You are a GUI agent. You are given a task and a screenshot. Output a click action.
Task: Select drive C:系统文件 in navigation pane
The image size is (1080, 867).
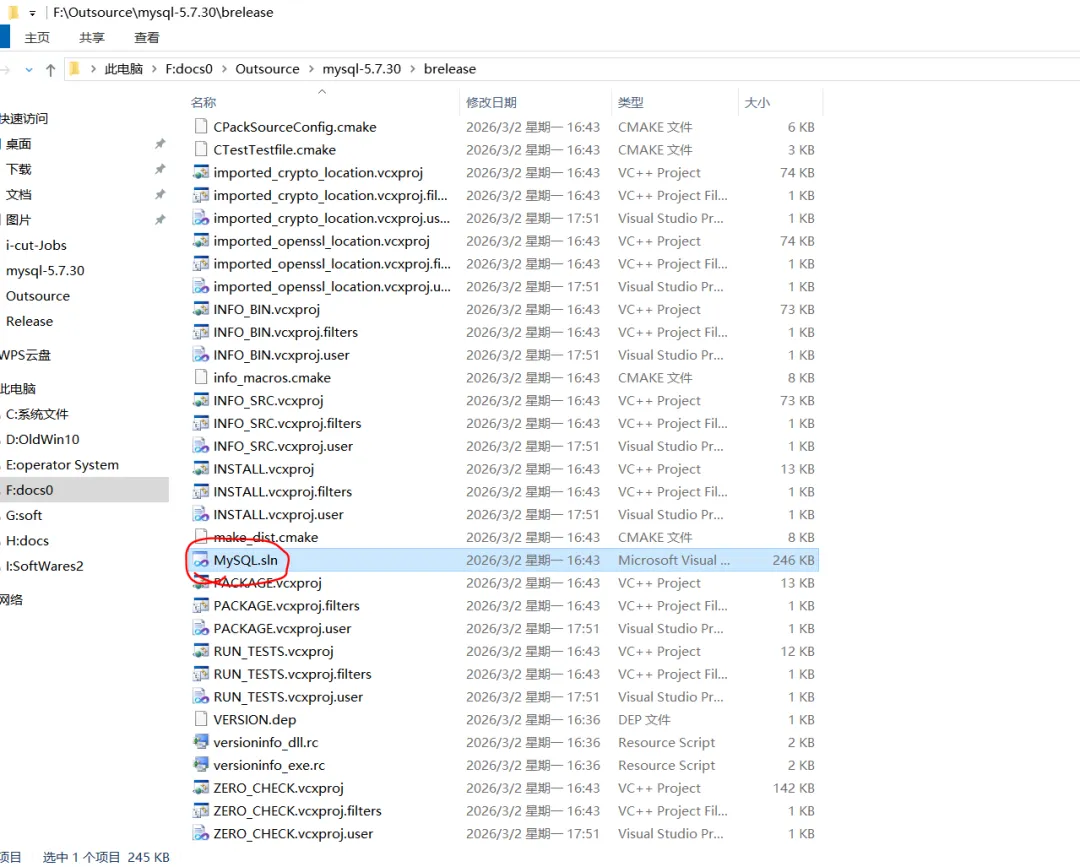coord(37,414)
